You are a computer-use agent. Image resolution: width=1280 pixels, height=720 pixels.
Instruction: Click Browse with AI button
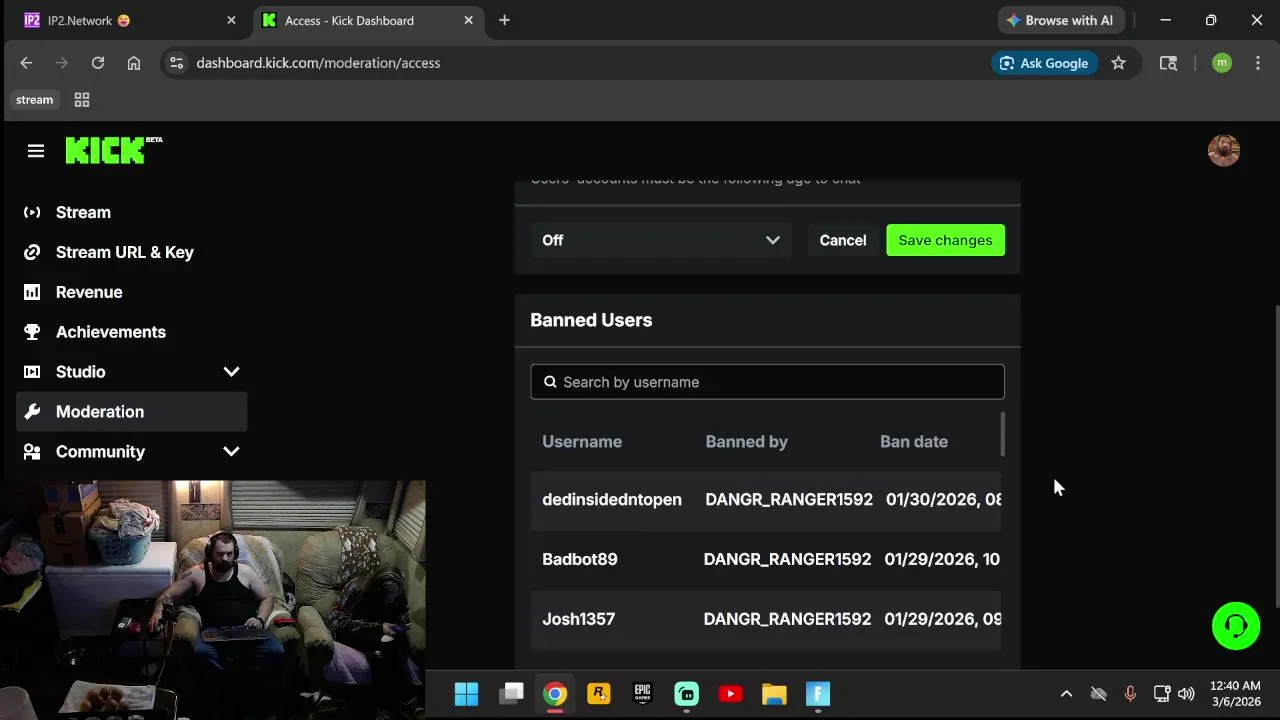coord(1061,20)
